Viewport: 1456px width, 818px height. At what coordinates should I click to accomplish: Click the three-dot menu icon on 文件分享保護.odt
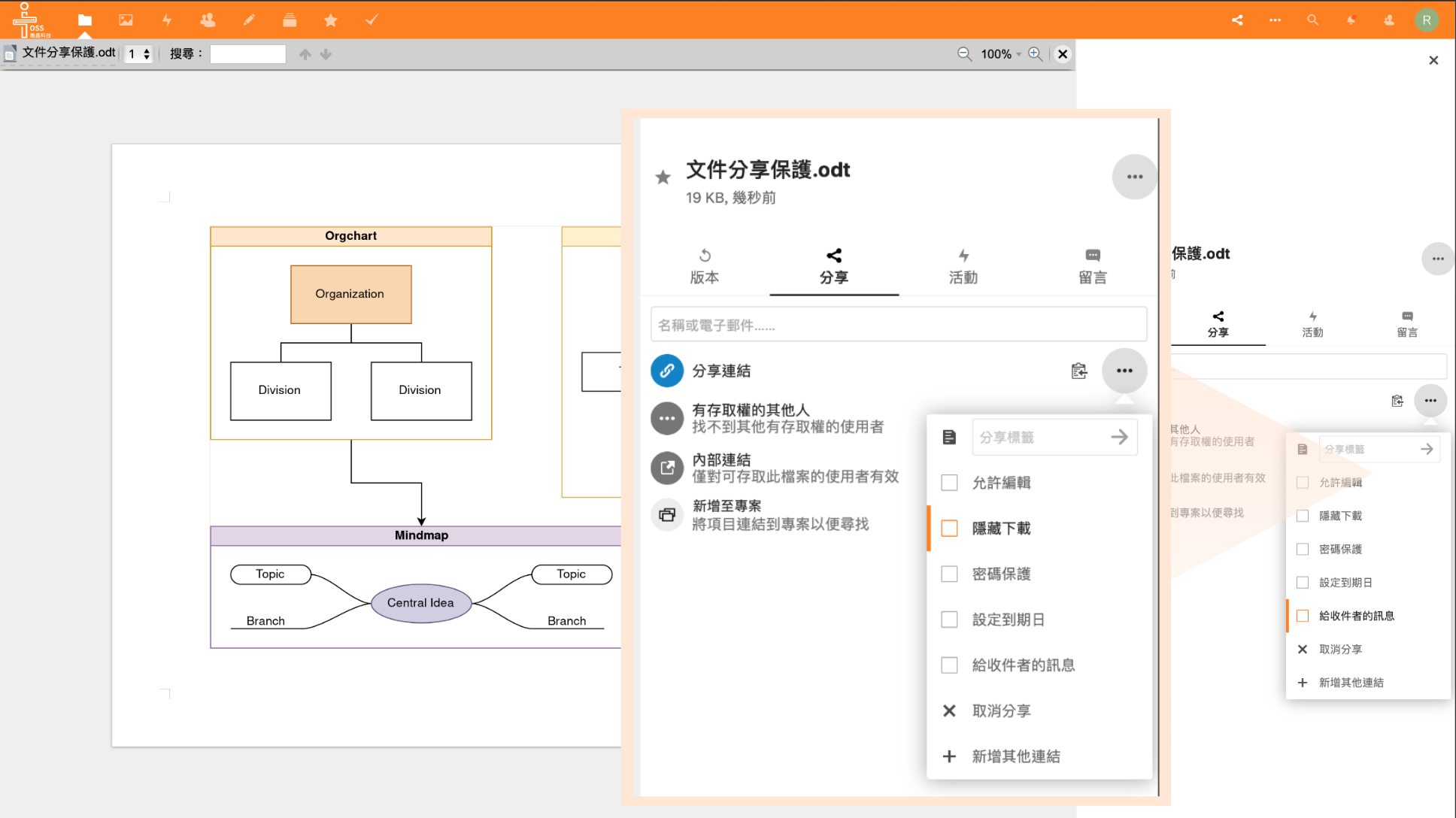[1134, 176]
